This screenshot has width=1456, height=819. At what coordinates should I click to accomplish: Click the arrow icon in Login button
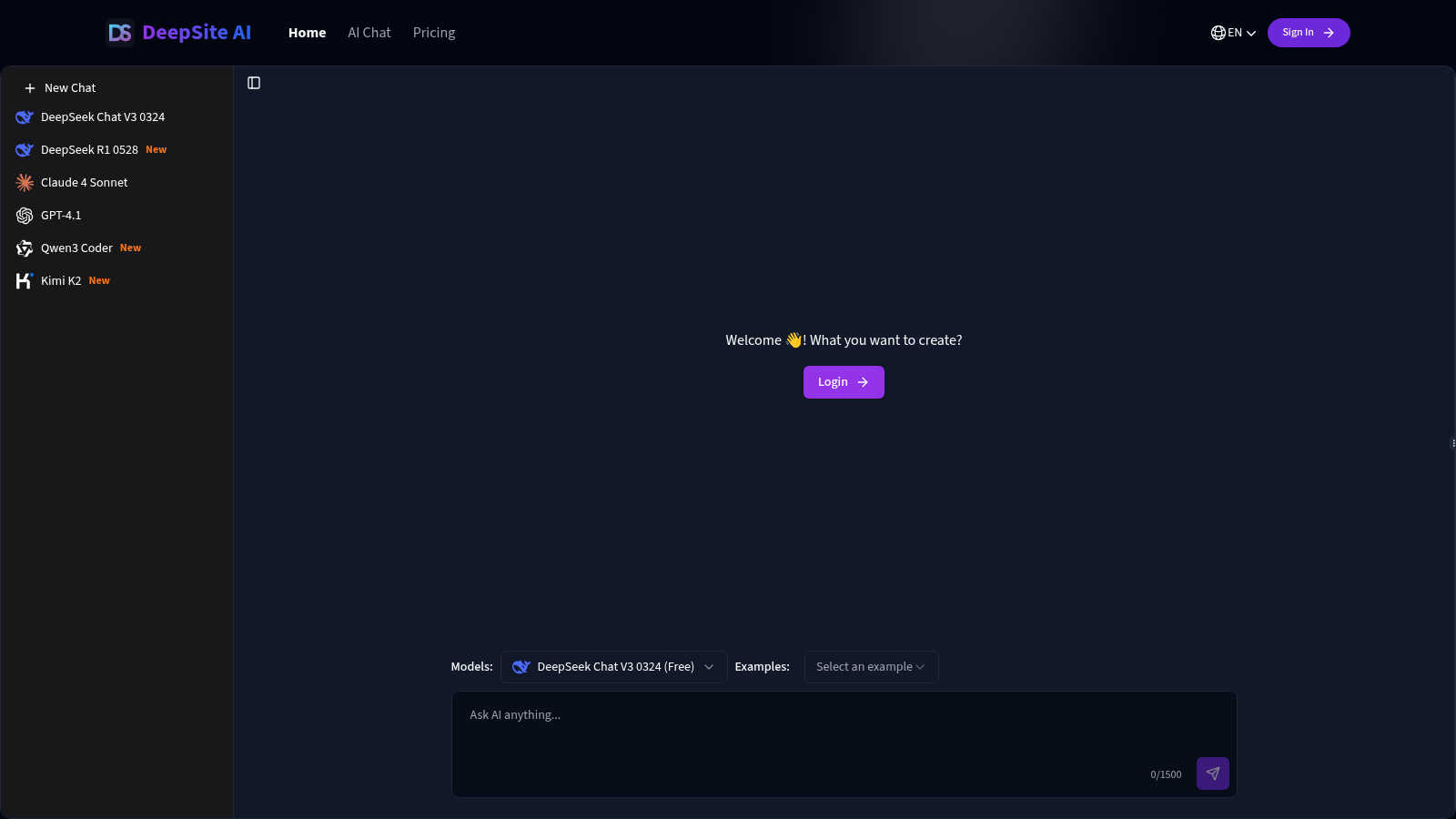coord(863,382)
